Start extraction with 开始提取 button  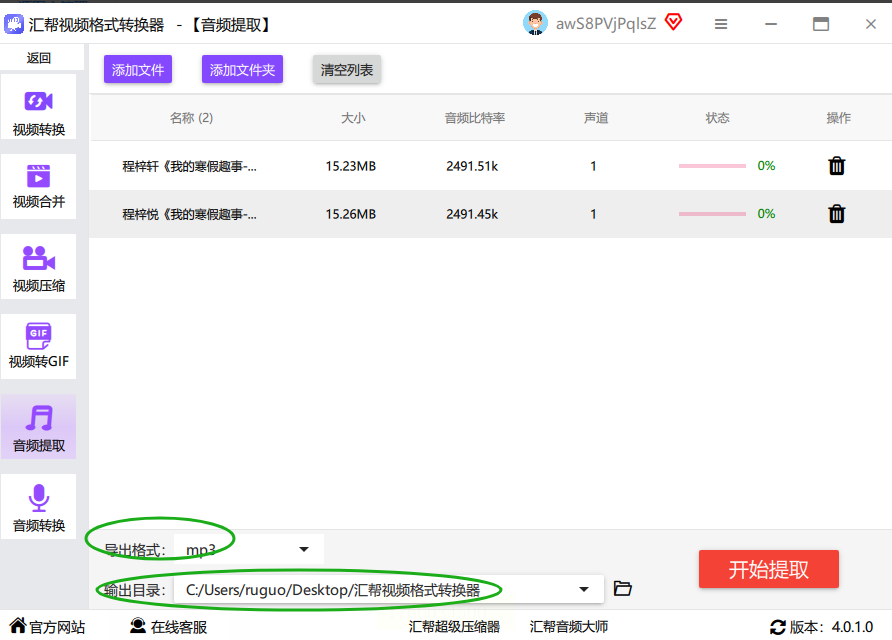click(769, 569)
